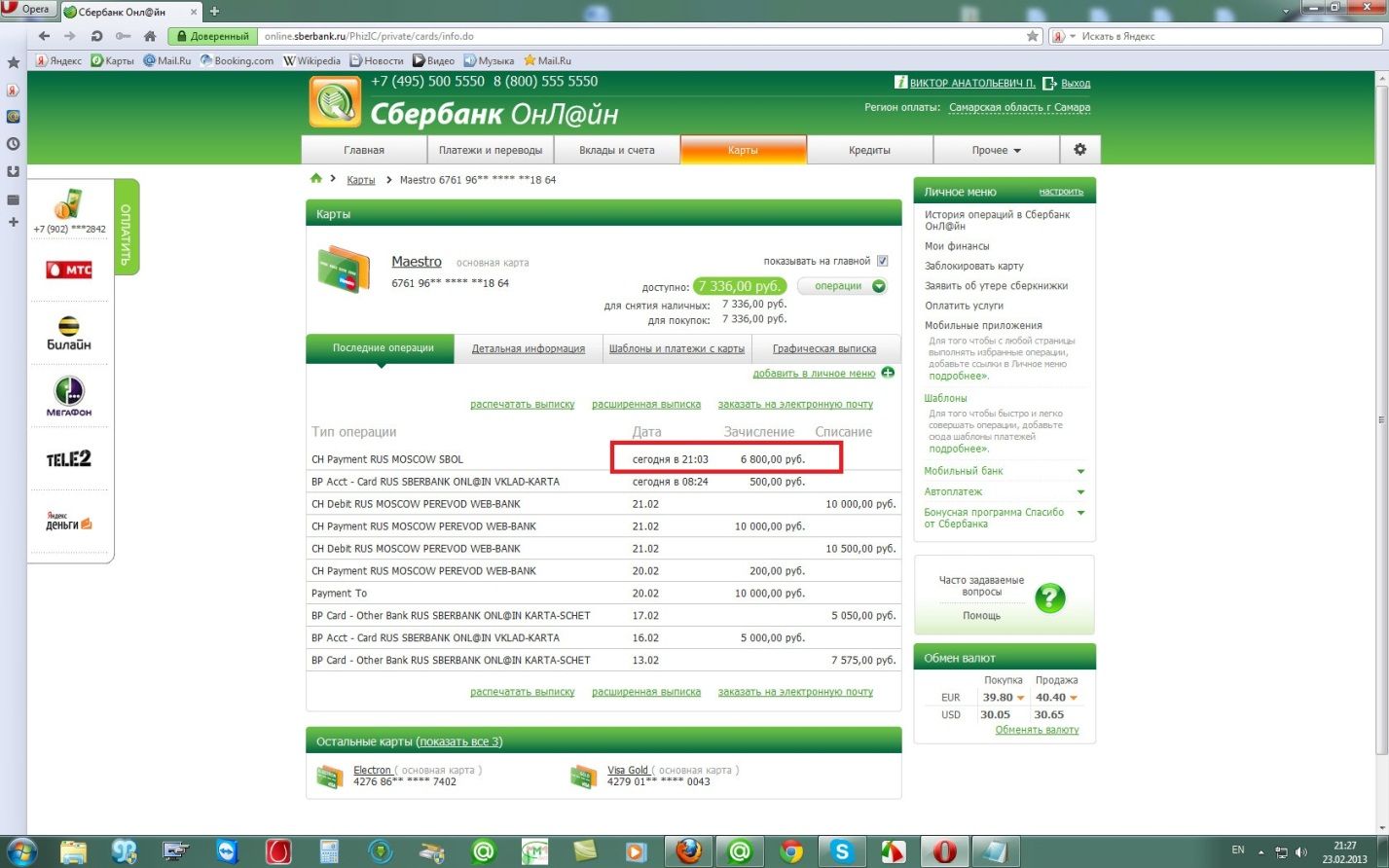
Task: Open a new tab with the plus icon
Action: [214, 11]
